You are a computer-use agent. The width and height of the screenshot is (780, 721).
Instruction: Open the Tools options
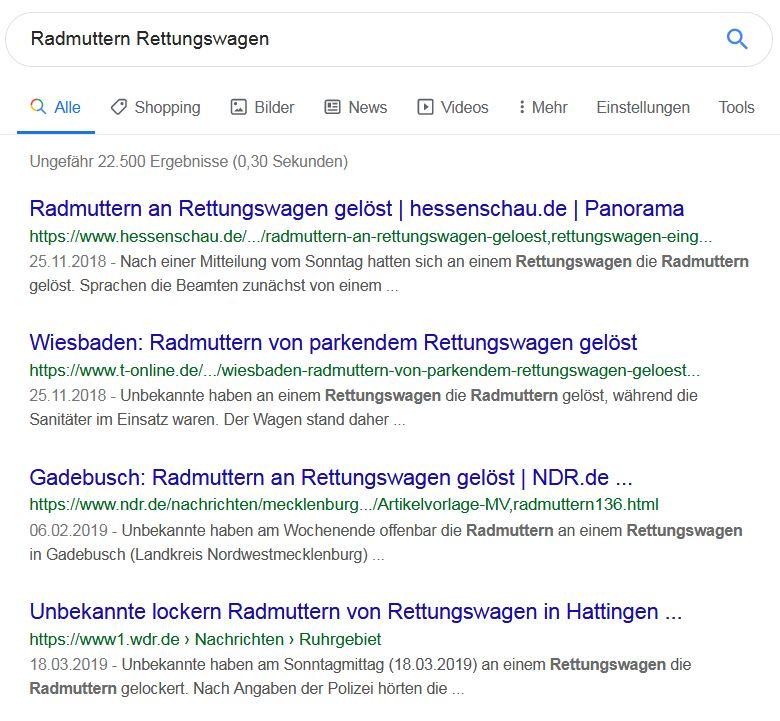click(736, 107)
